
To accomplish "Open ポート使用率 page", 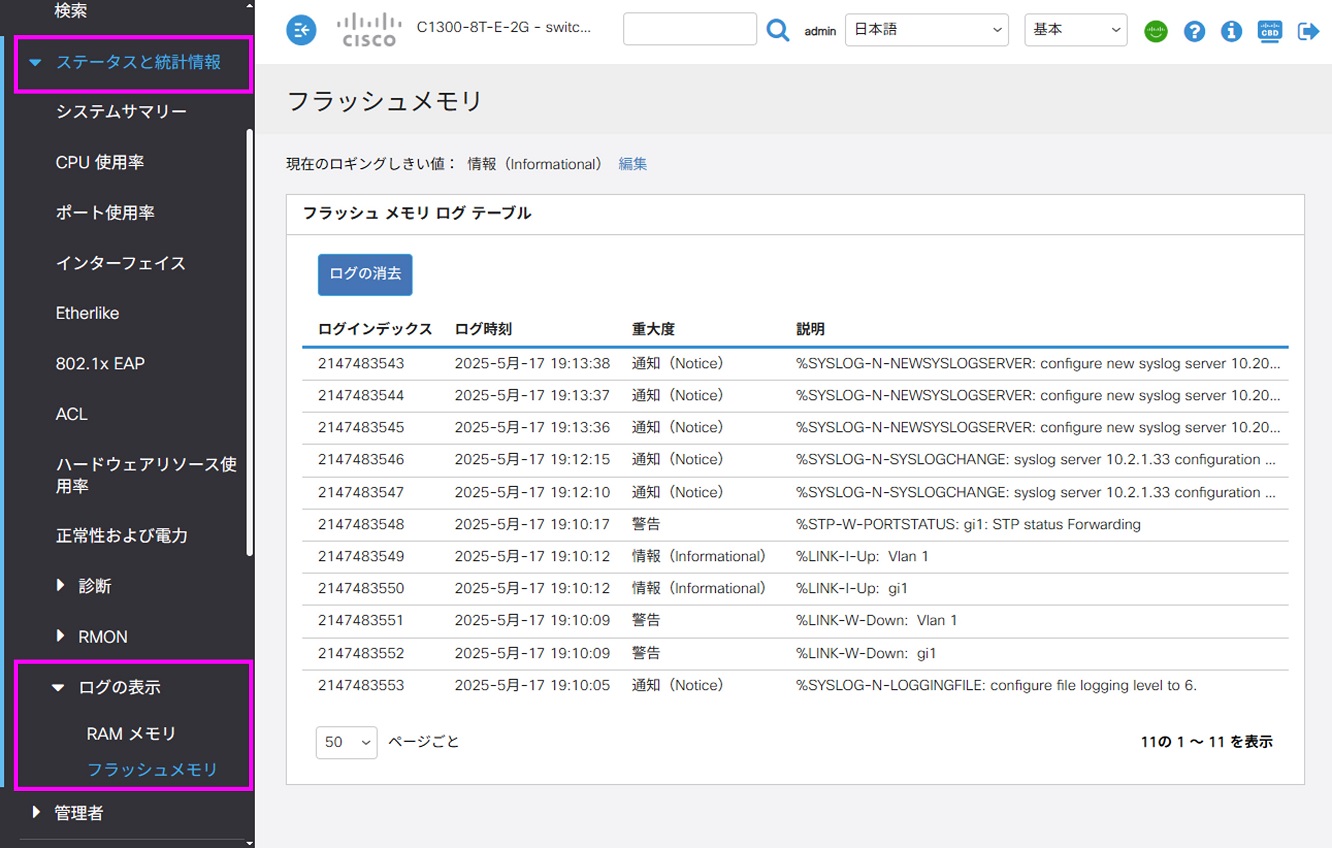I will [105, 212].
